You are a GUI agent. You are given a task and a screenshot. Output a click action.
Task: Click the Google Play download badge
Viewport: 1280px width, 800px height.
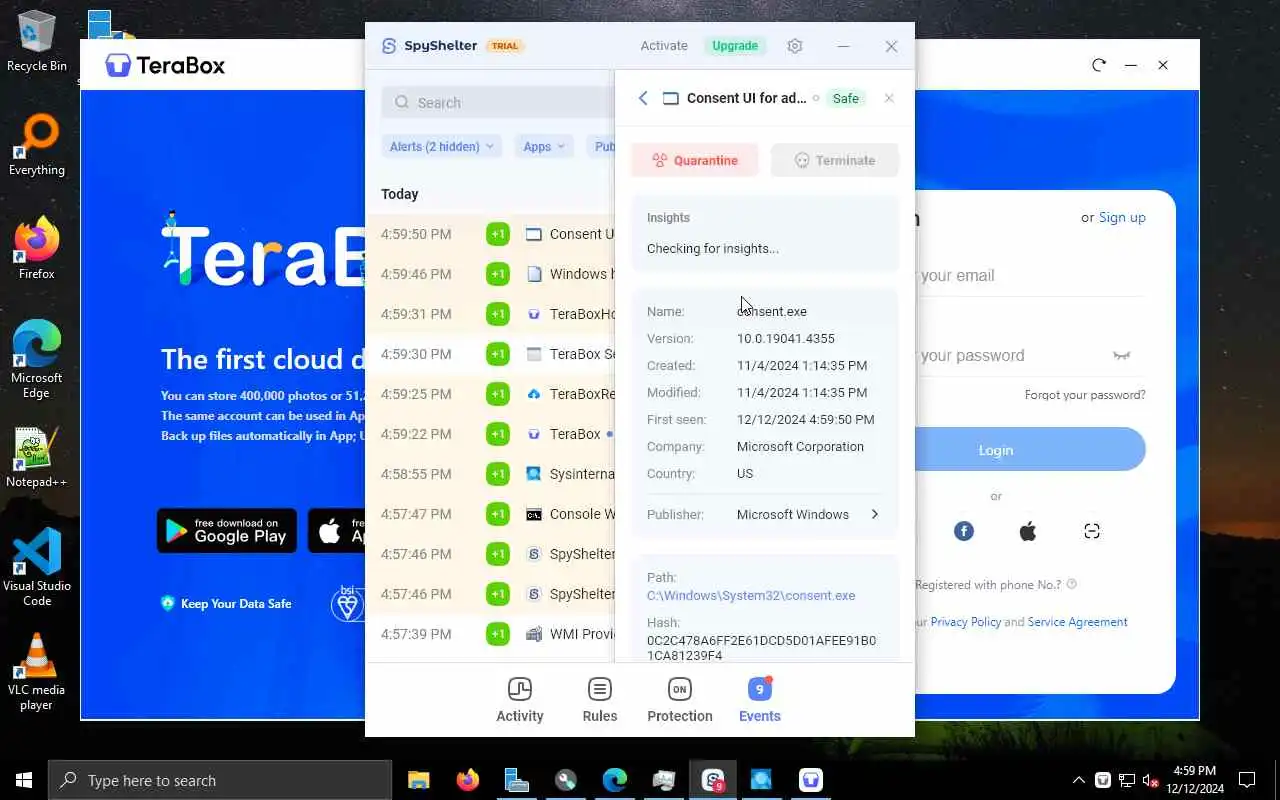pyautogui.click(x=227, y=531)
